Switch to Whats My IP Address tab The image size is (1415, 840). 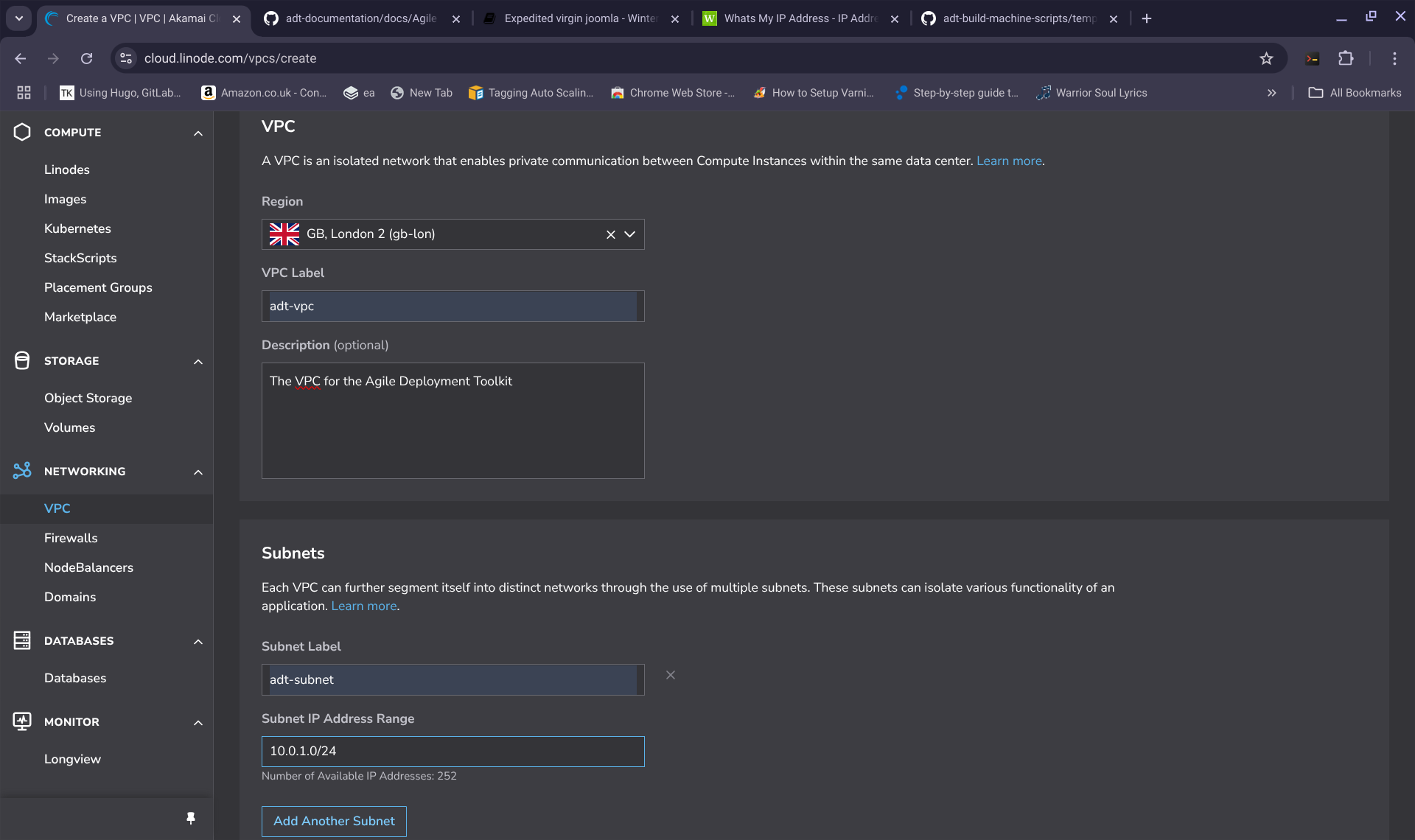click(800, 18)
